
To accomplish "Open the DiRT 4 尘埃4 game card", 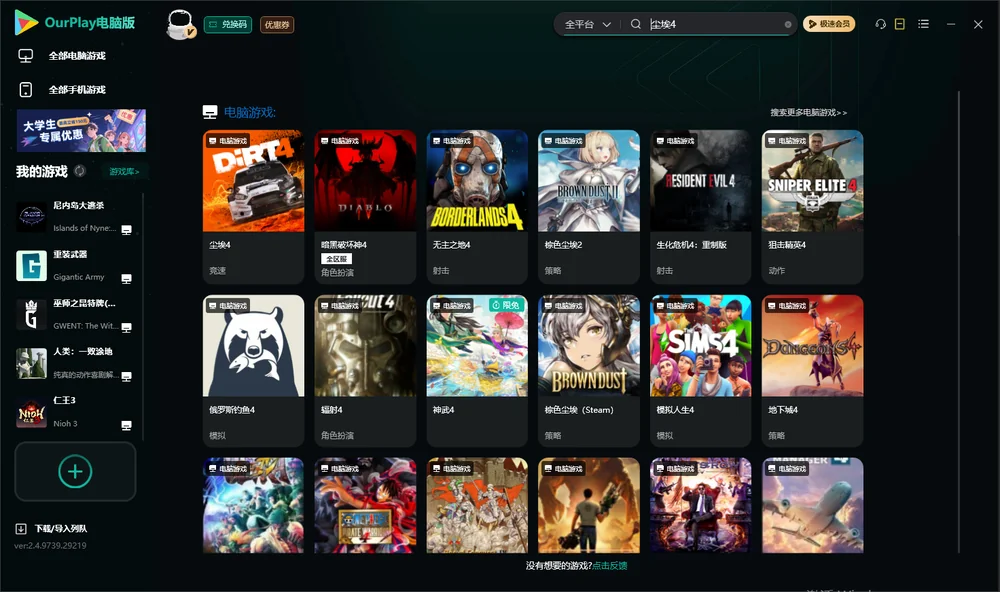I will pyautogui.click(x=253, y=206).
